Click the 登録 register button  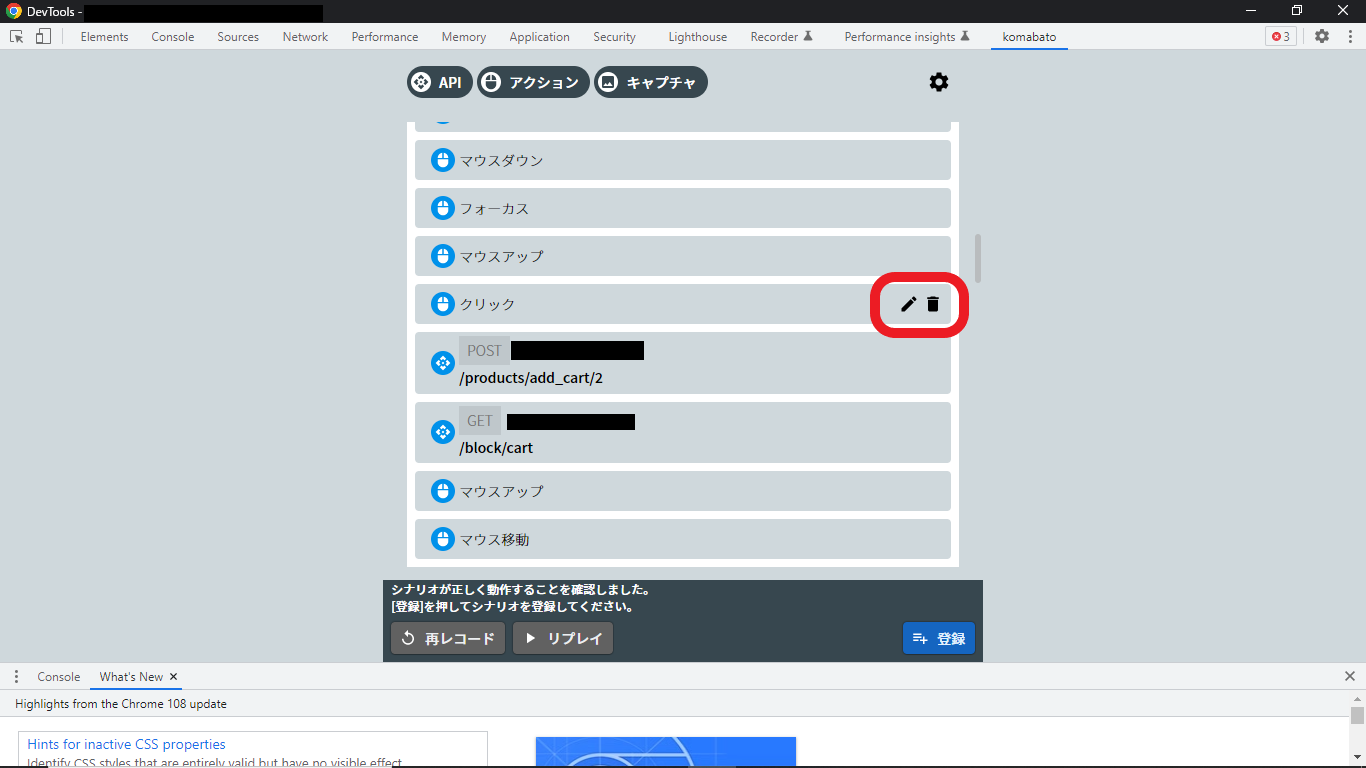939,638
